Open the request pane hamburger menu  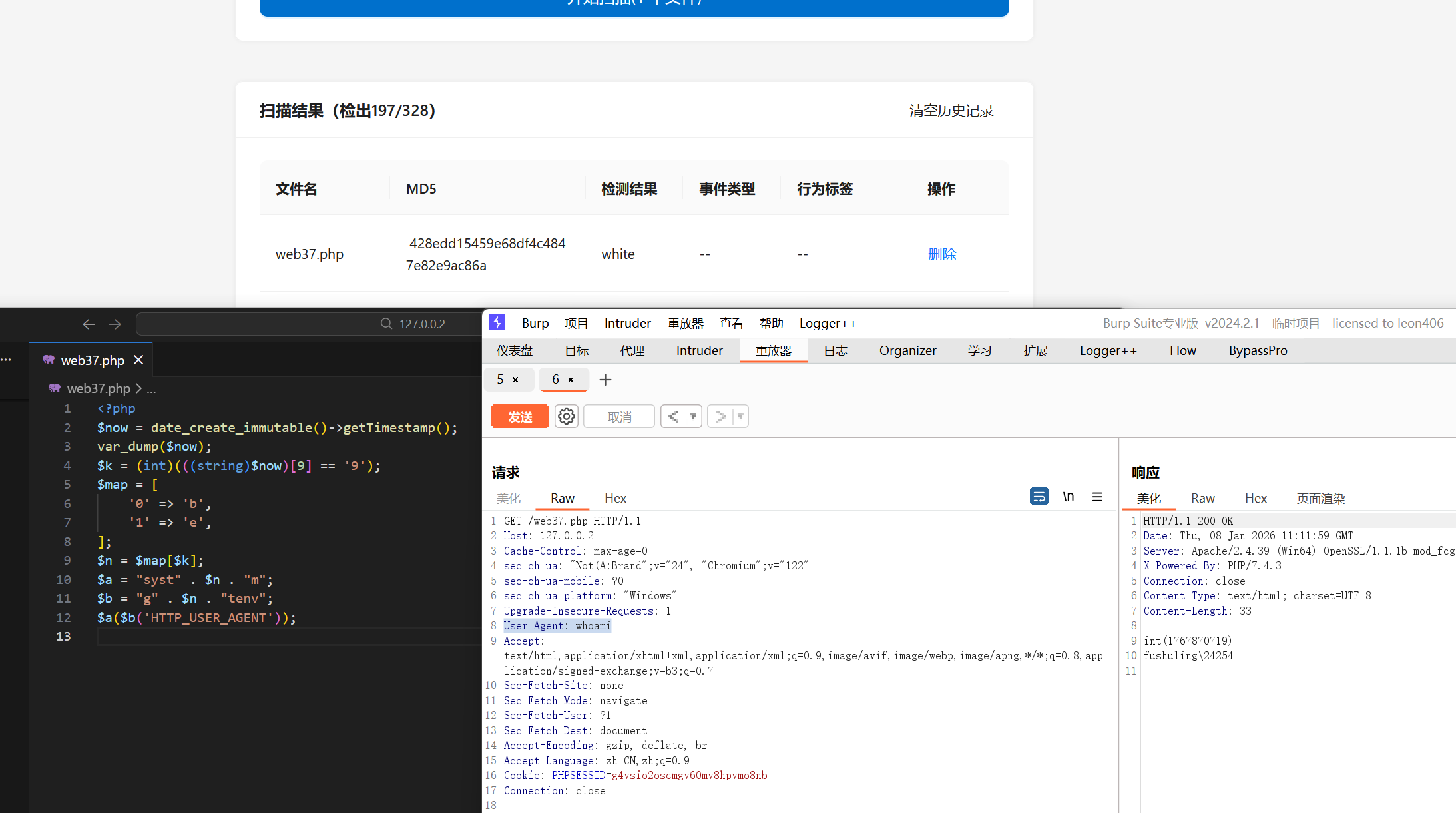click(1097, 497)
